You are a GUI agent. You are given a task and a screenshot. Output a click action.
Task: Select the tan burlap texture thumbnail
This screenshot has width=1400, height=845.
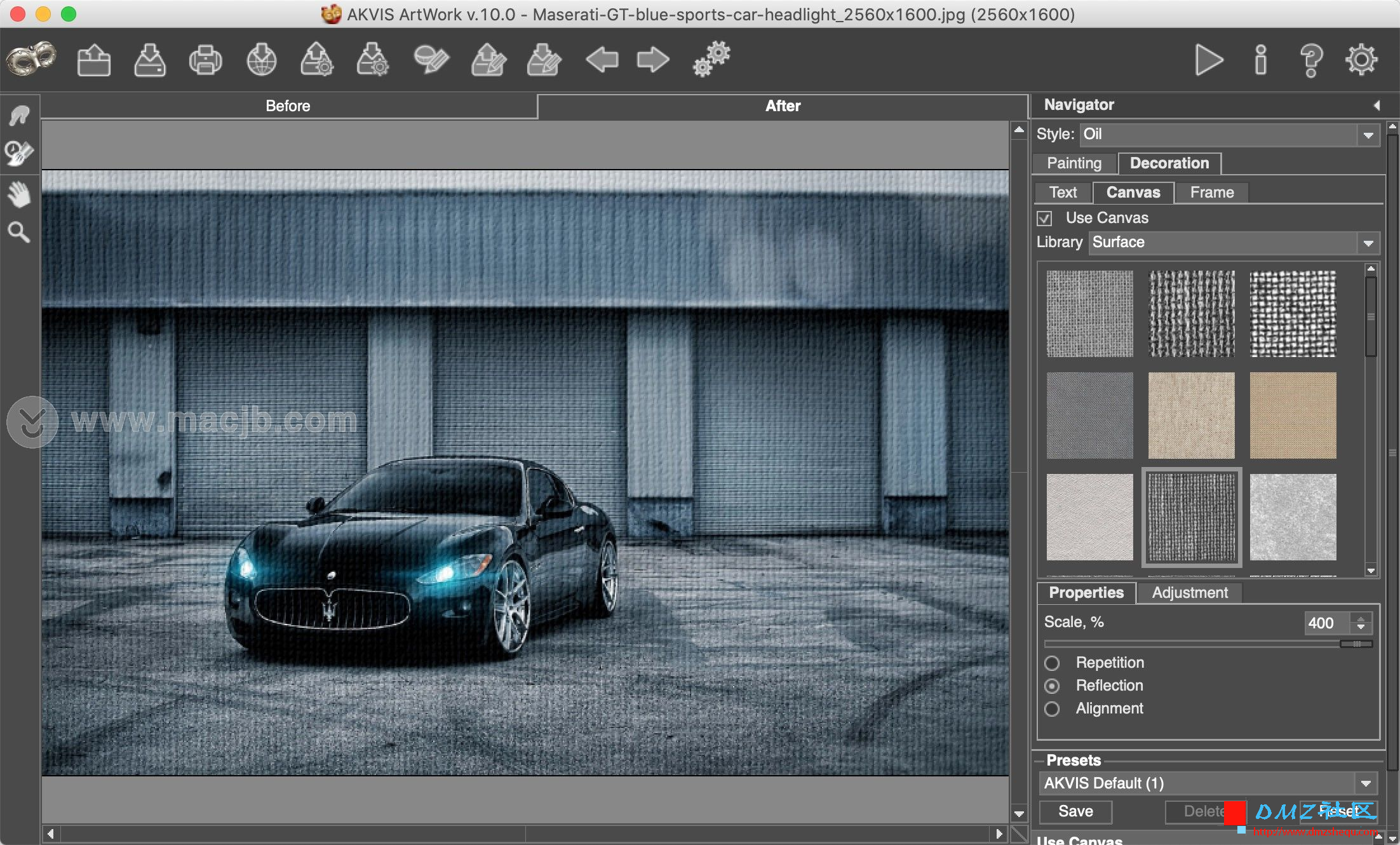[1293, 416]
